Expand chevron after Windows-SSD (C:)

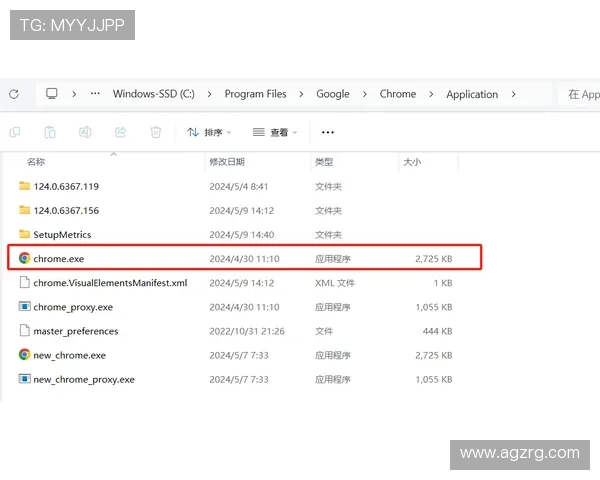coord(209,94)
